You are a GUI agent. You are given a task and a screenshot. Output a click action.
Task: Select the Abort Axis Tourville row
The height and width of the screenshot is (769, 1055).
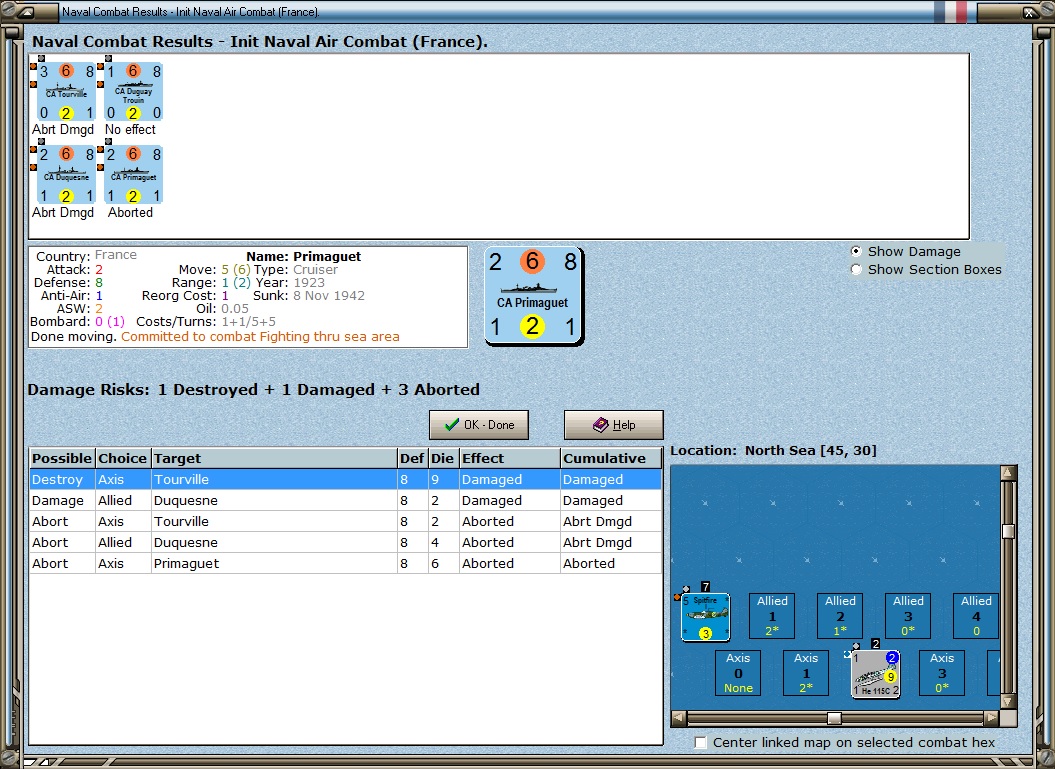coord(346,521)
